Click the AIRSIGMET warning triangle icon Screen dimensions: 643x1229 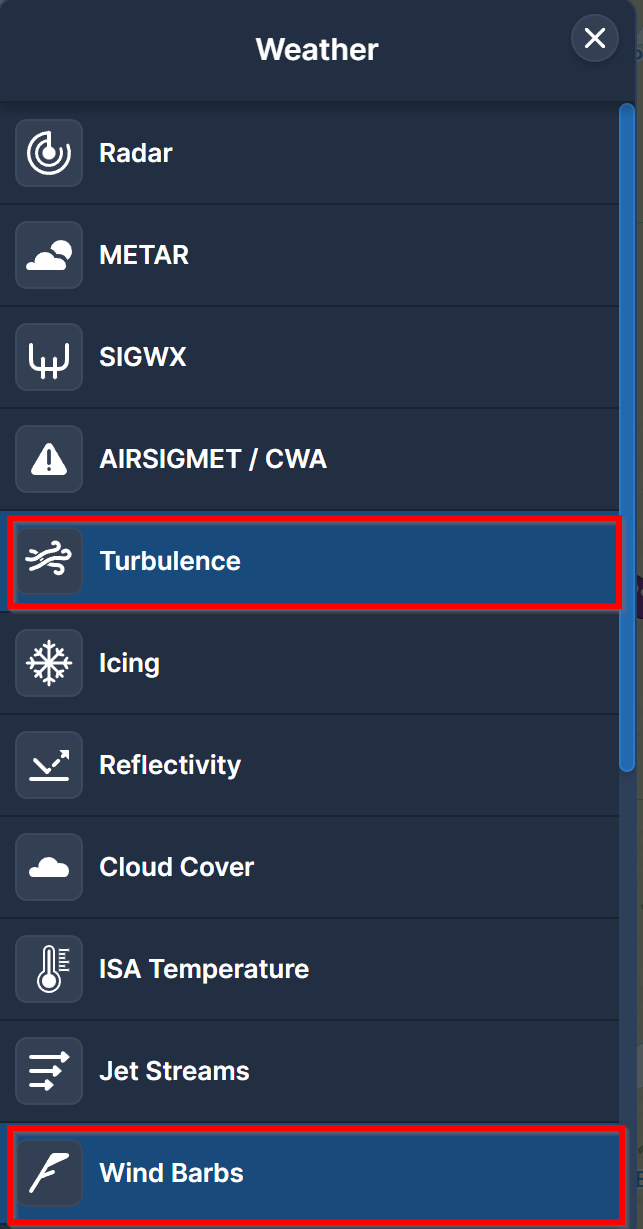click(49, 459)
